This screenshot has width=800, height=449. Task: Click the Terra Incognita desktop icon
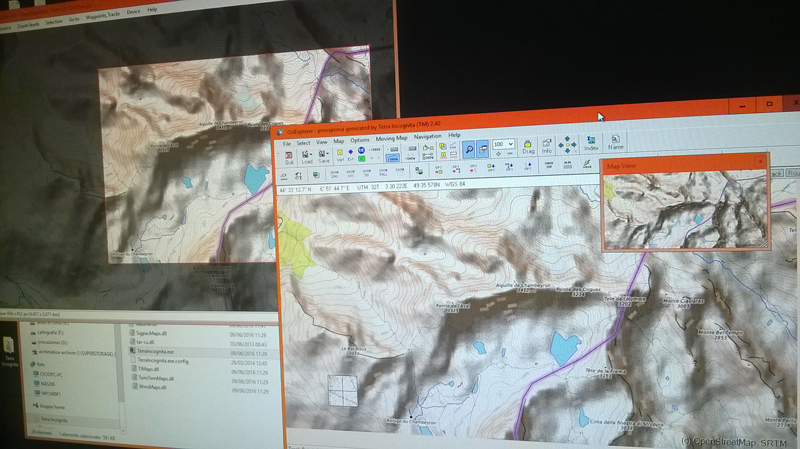(x=9, y=352)
